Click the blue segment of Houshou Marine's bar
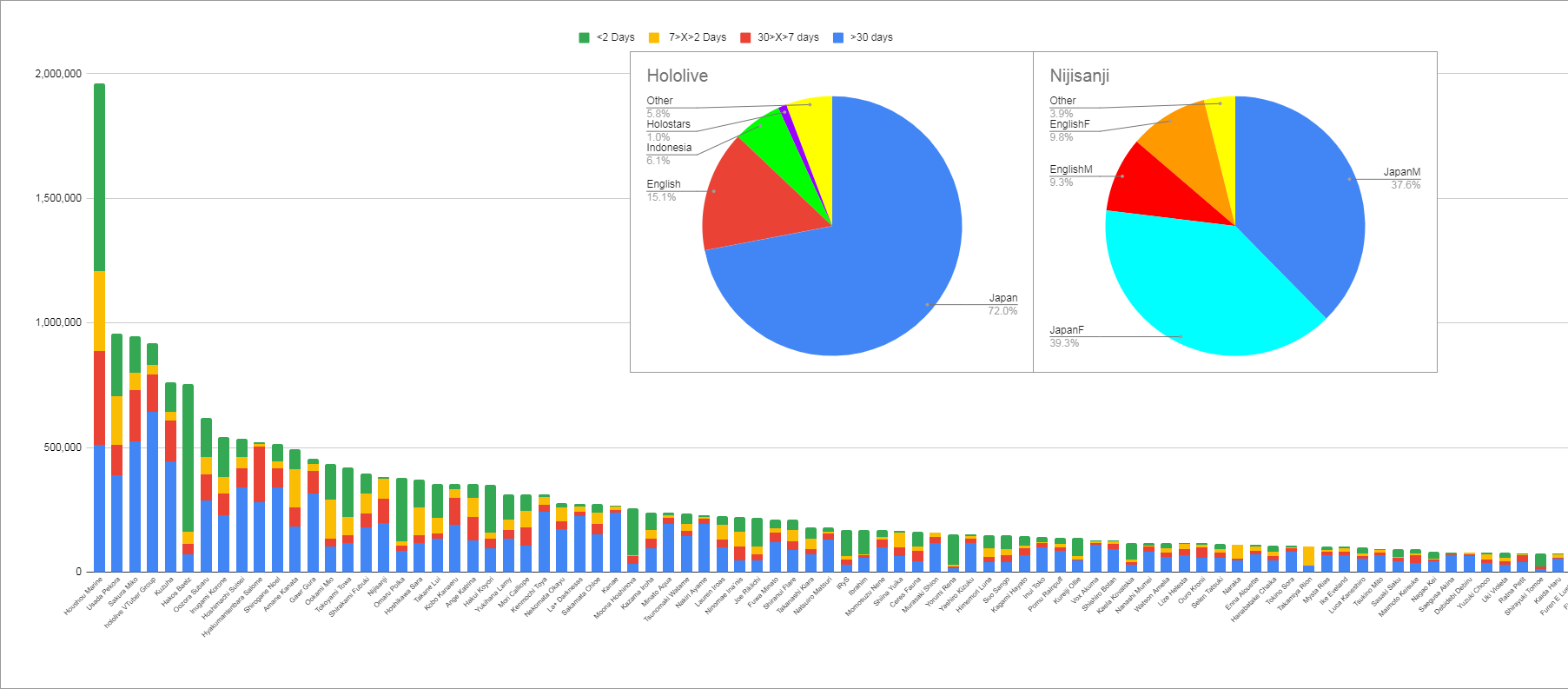The image size is (1568, 689). [100, 508]
